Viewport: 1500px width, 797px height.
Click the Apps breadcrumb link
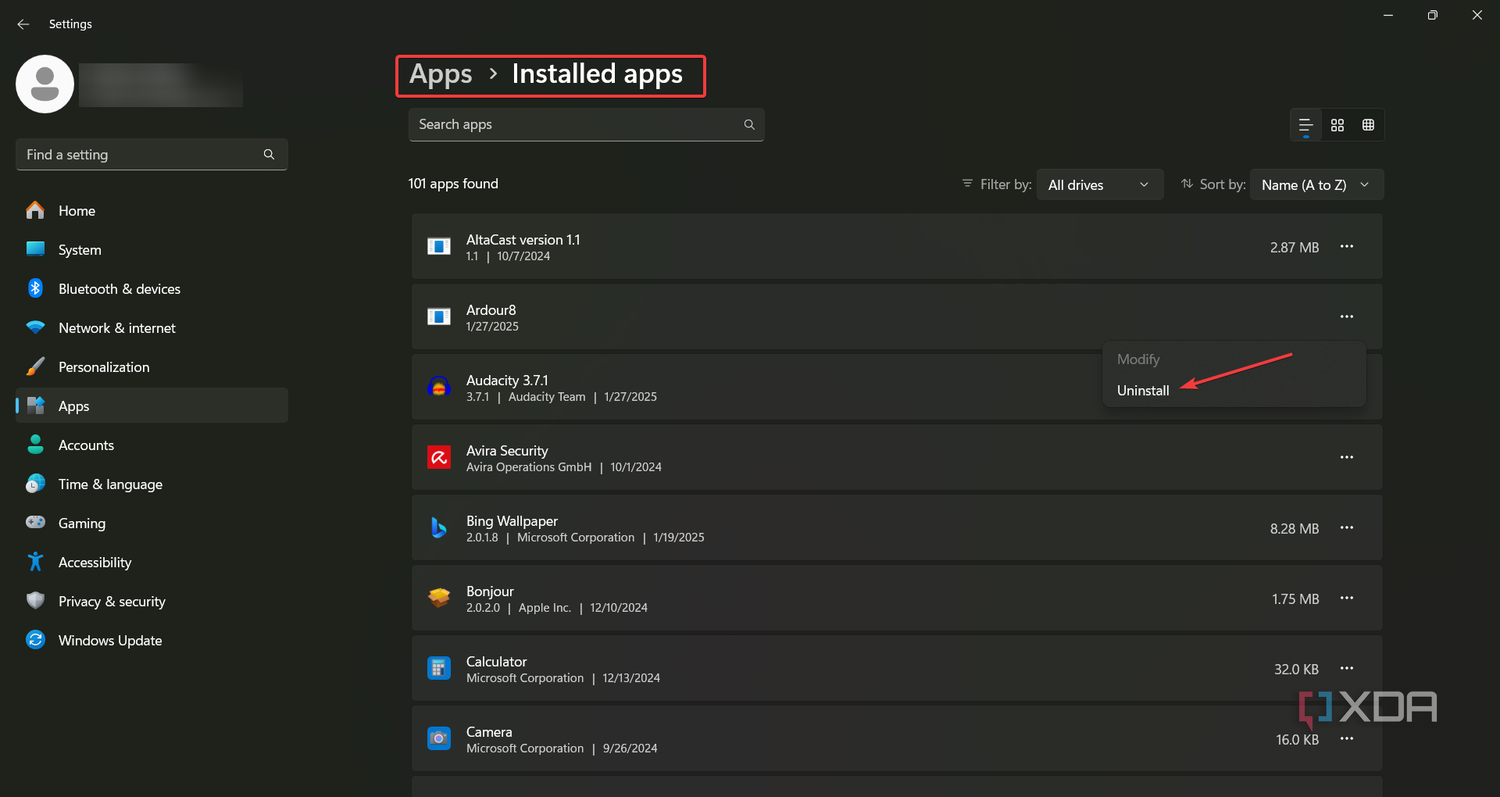441,74
